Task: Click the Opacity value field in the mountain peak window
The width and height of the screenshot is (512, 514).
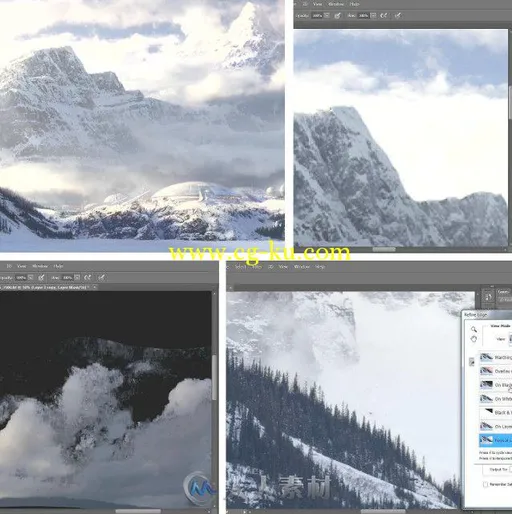Action: [x=317, y=15]
